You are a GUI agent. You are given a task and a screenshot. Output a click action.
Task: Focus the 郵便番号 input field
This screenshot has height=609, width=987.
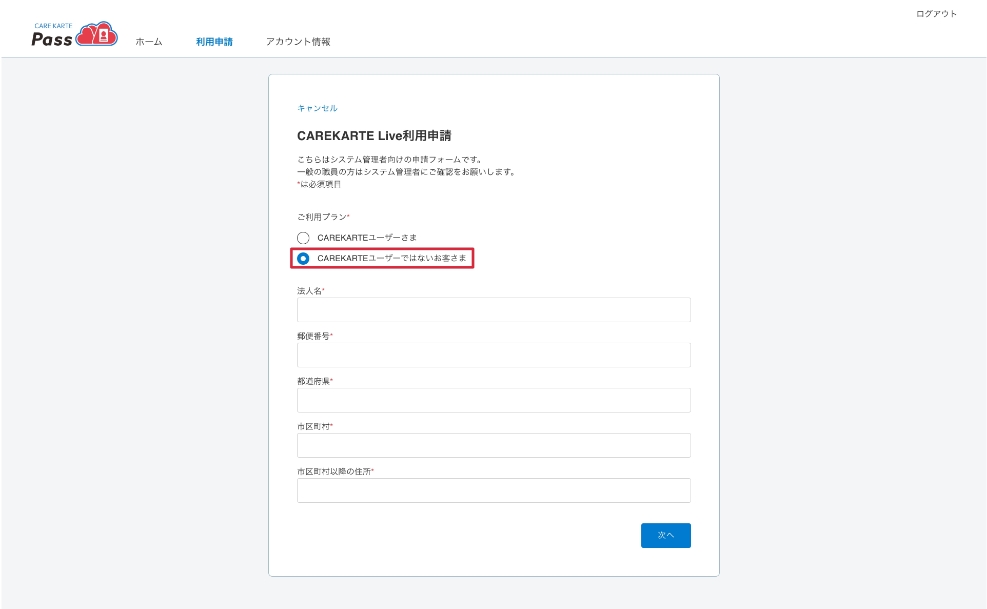click(x=494, y=355)
